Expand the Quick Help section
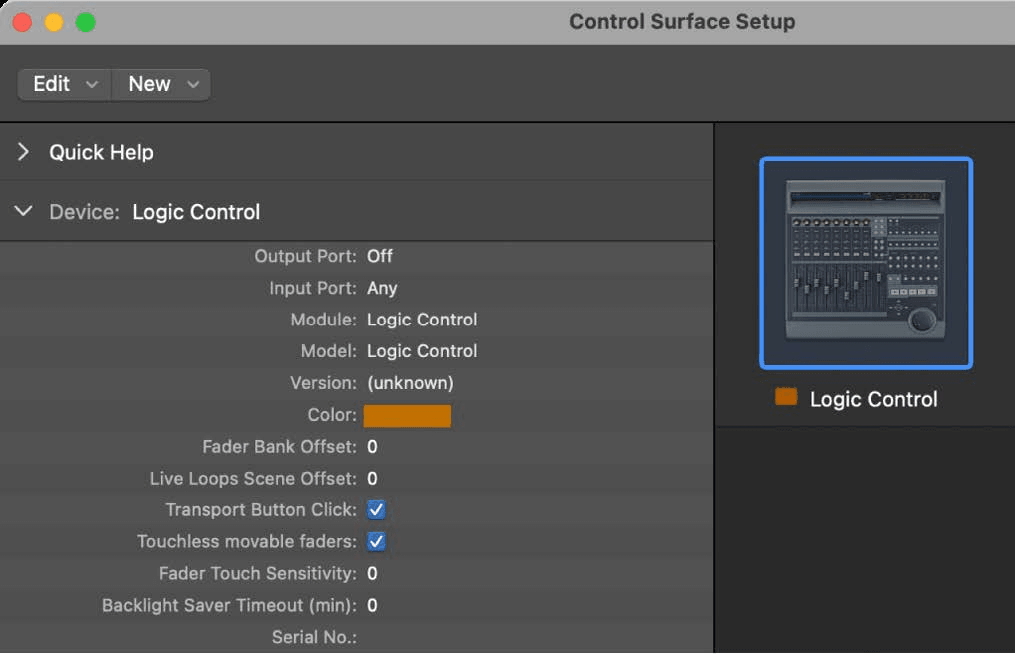 click(x=23, y=152)
